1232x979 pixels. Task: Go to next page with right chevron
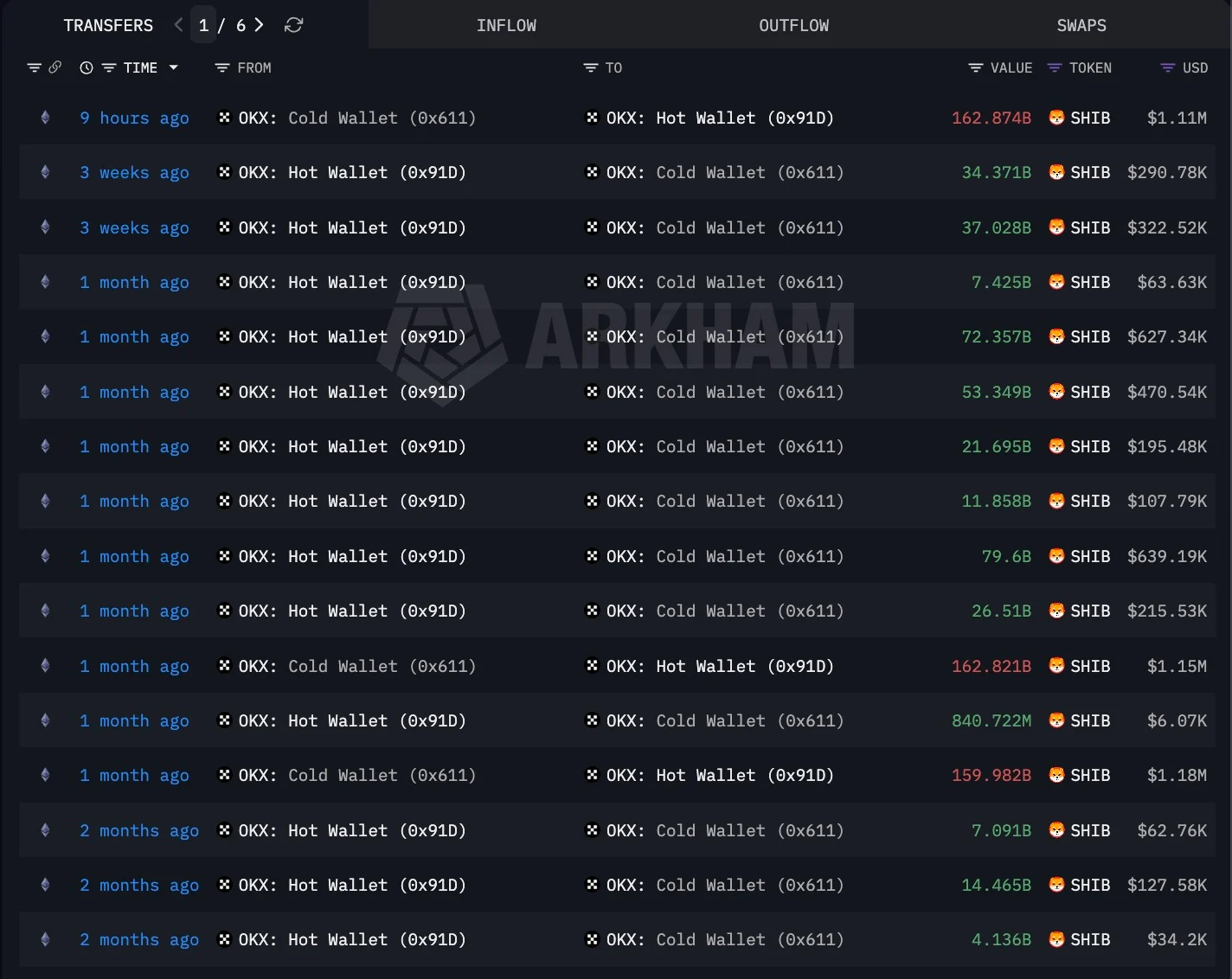click(259, 25)
